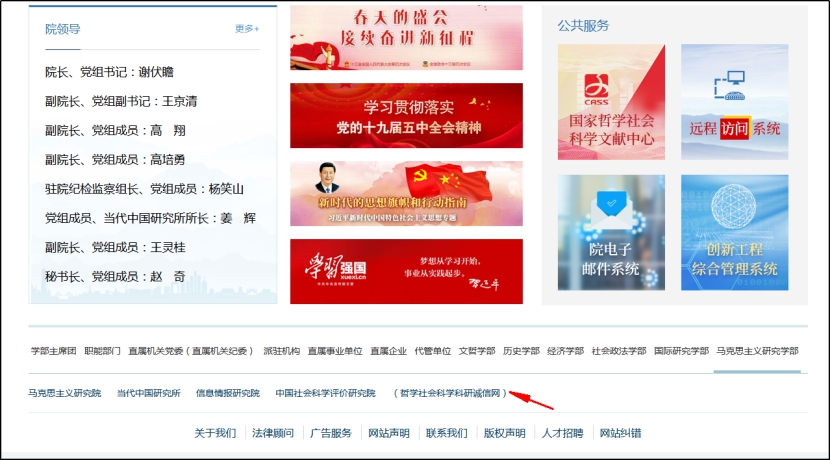
Task: Open 创新工程综合管理系统 tile
Action: 734,232
